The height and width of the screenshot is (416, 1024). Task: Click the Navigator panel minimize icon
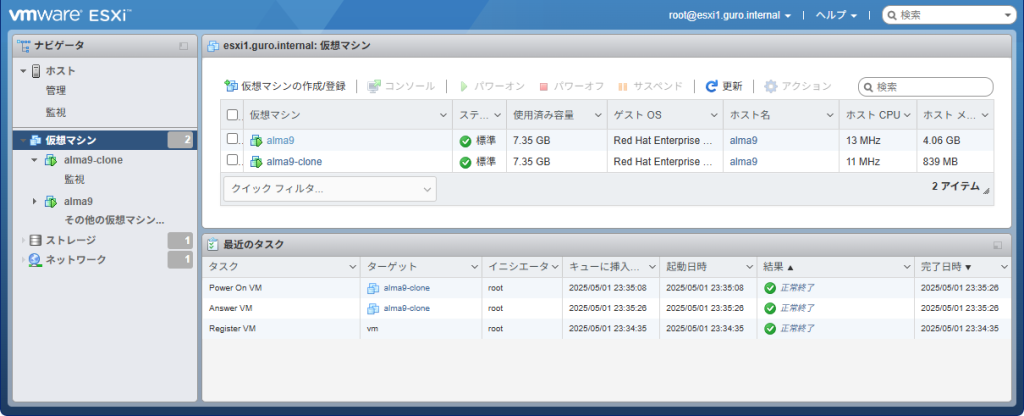184,46
